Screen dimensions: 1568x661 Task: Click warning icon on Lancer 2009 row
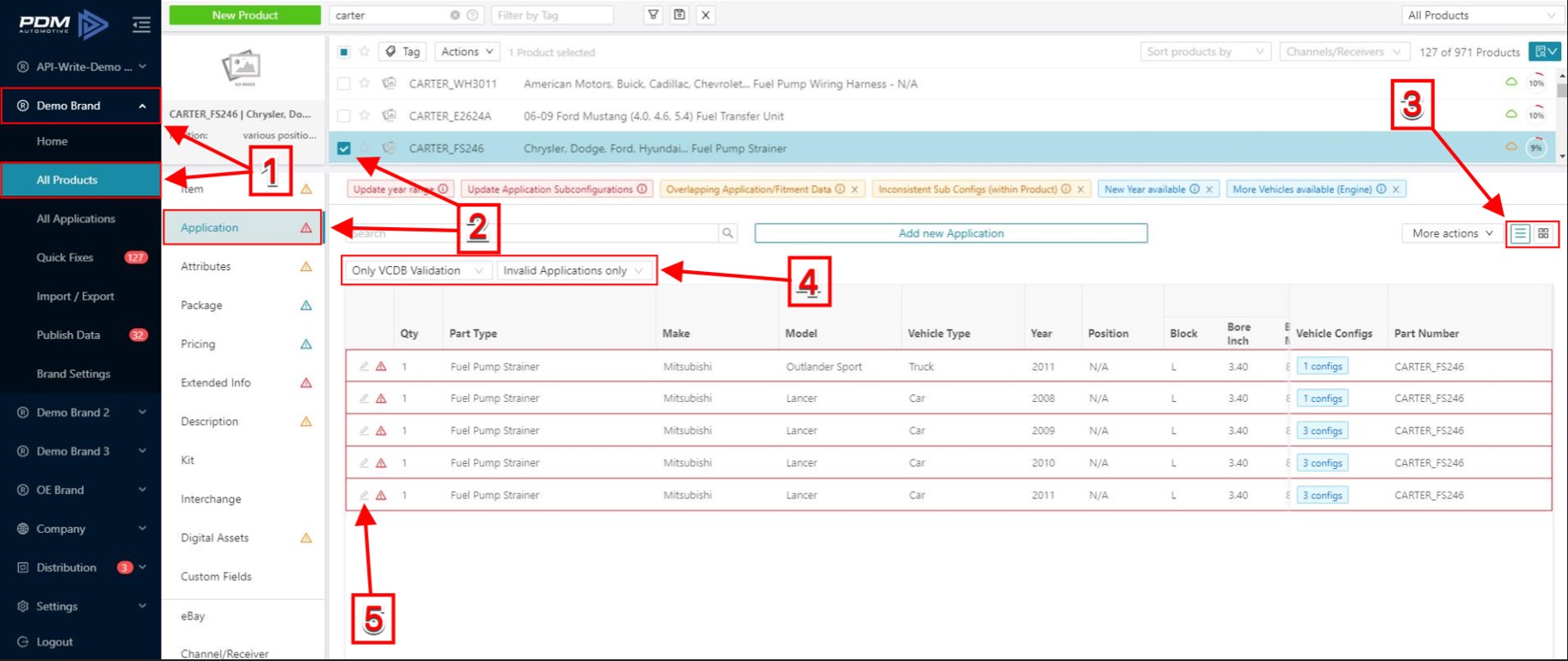381,430
